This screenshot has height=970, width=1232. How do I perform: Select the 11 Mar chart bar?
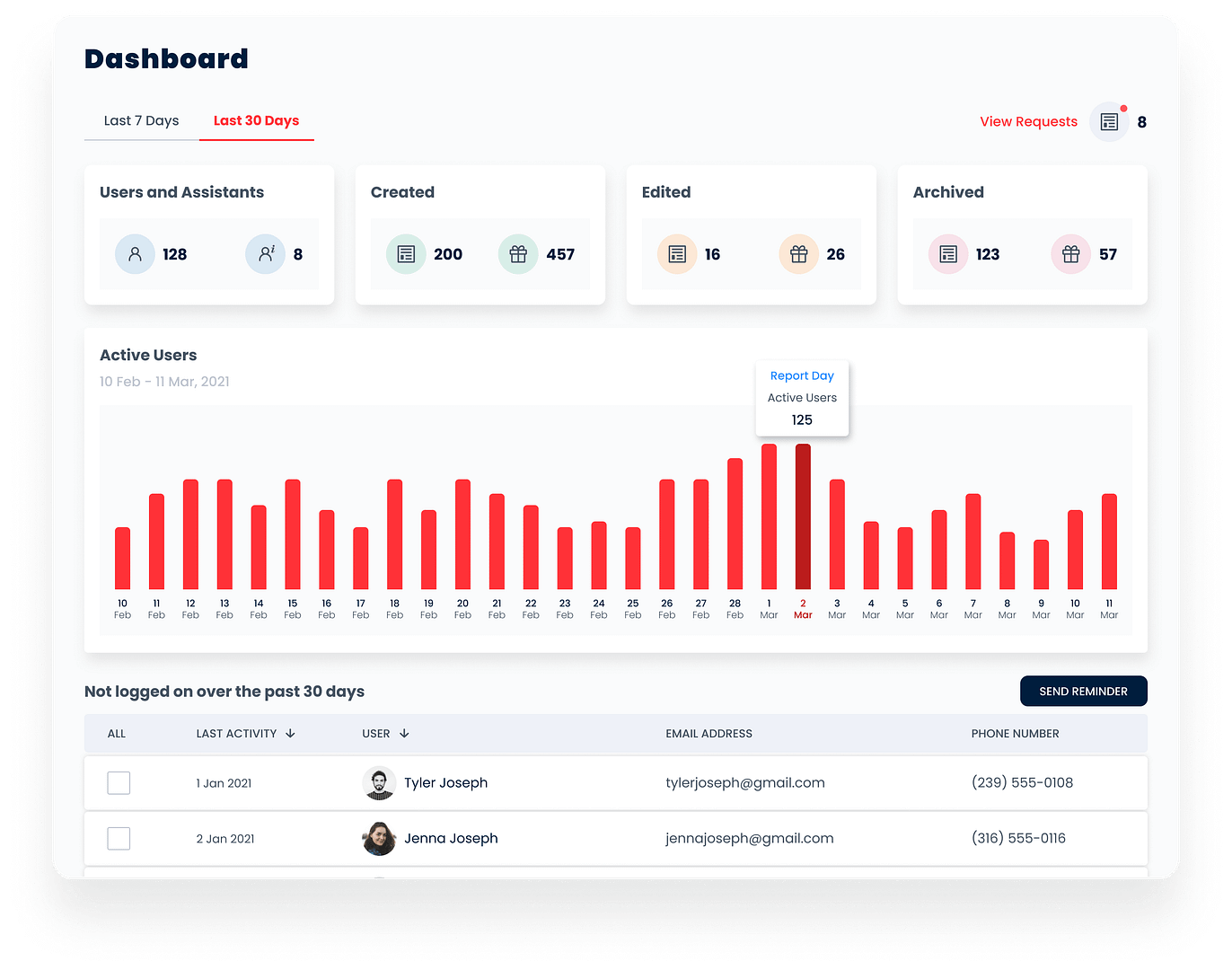tap(1109, 542)
